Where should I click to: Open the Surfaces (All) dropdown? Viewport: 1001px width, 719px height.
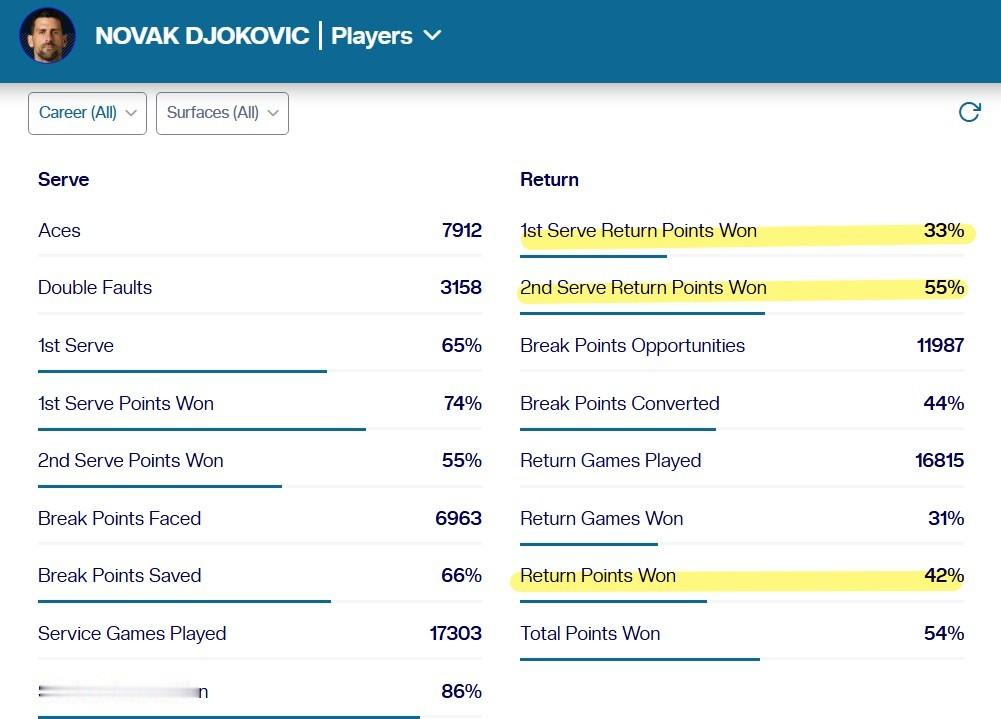click(222, 113)
